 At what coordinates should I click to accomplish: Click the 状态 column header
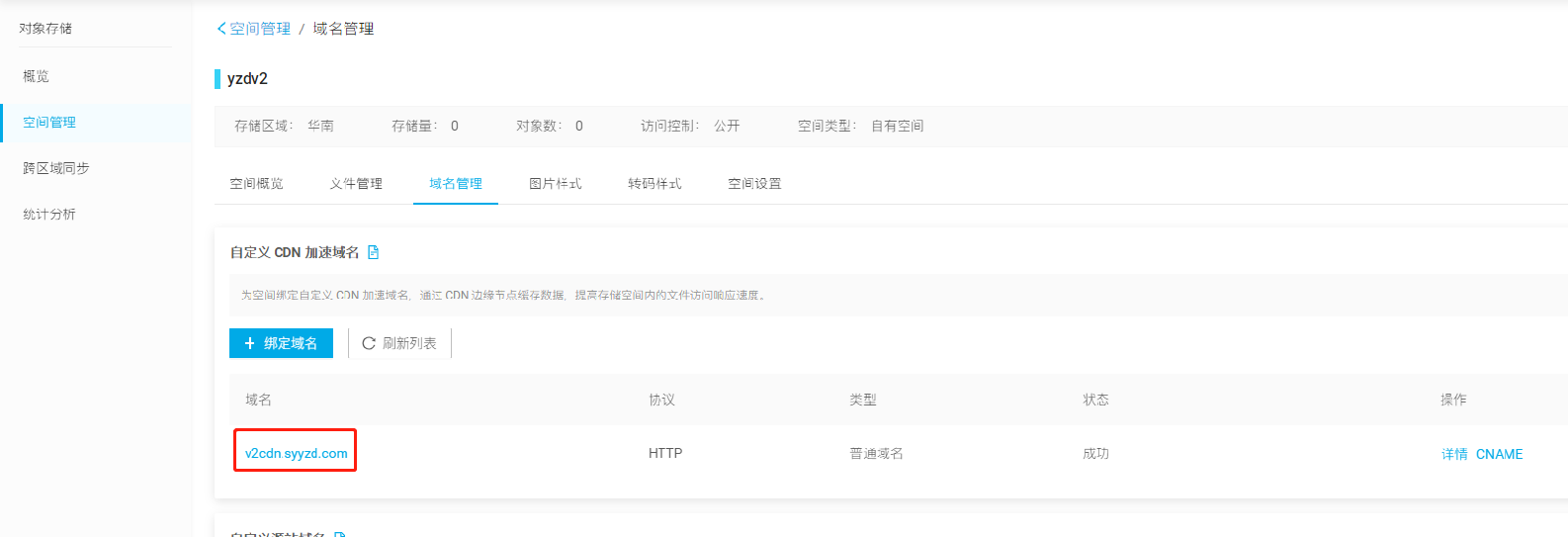(1095, 400)
